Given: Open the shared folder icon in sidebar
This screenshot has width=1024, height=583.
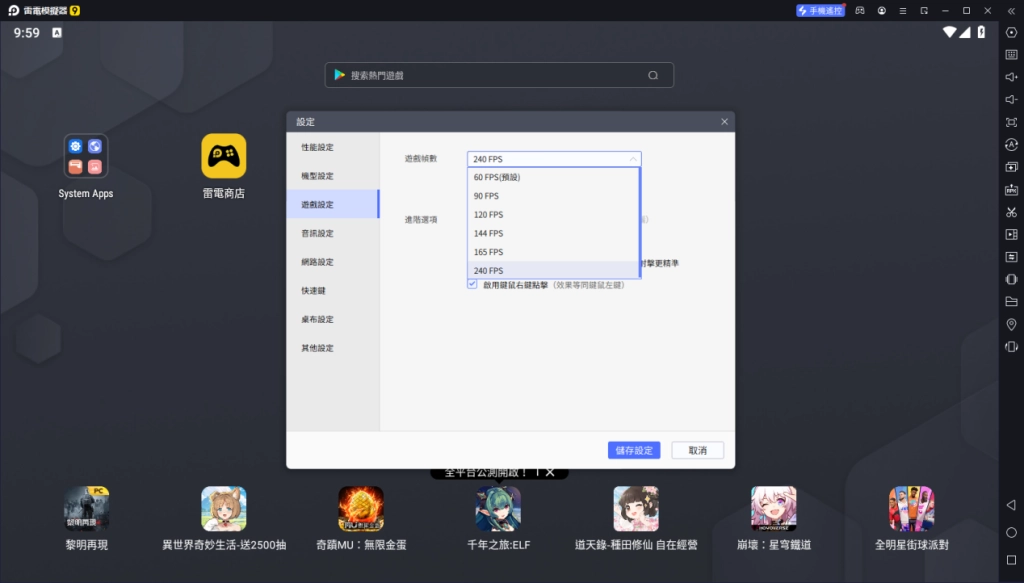Looking at the screenshot, I should point(1011,302).
